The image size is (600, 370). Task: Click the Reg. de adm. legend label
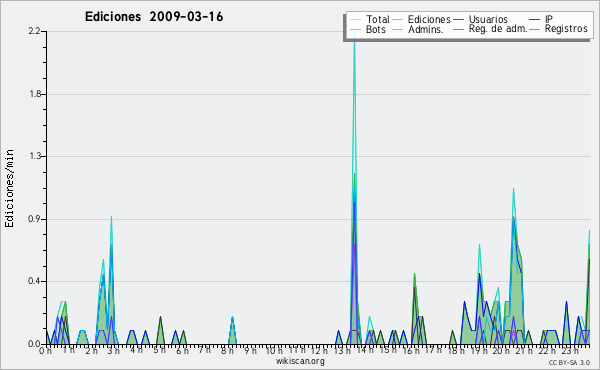pyautogui.click(x=498, y=29)
